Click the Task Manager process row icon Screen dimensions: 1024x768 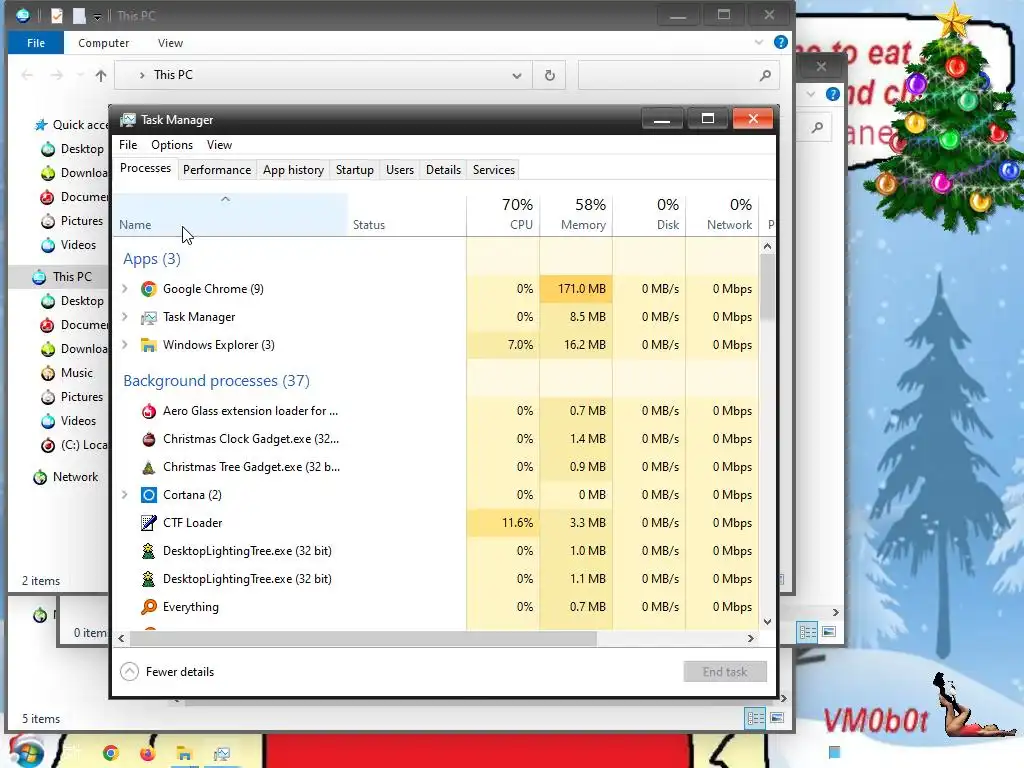[149, 317]
